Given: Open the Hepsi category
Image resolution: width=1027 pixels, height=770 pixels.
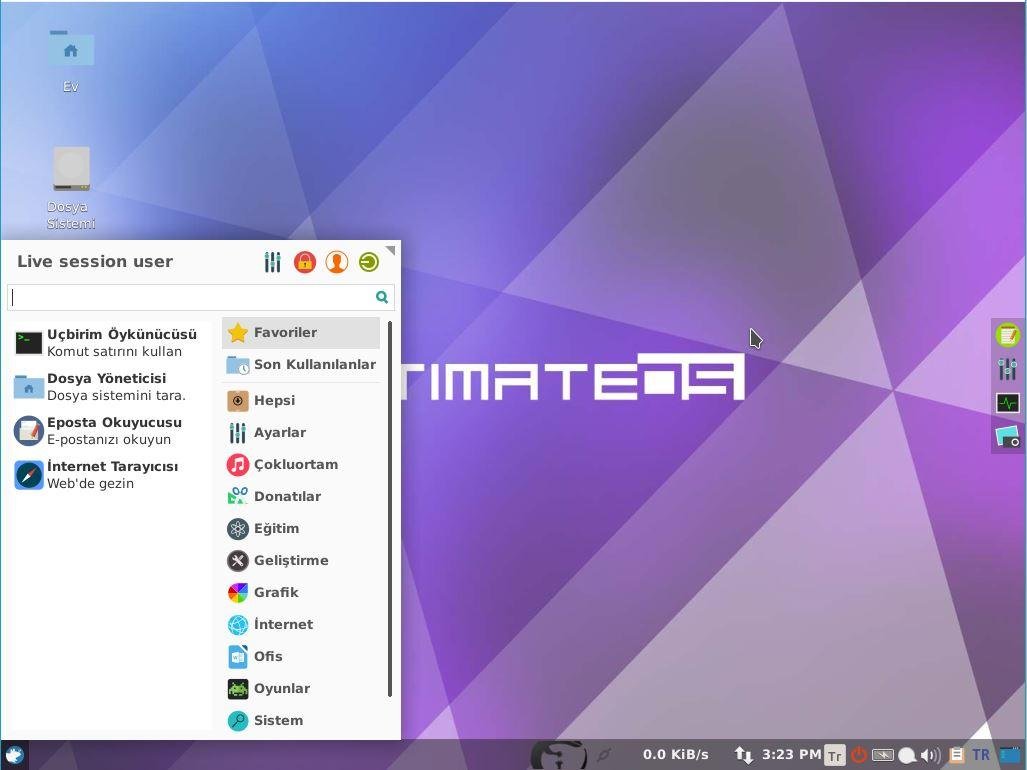Looking at the screenshot, I should point(301,400).
